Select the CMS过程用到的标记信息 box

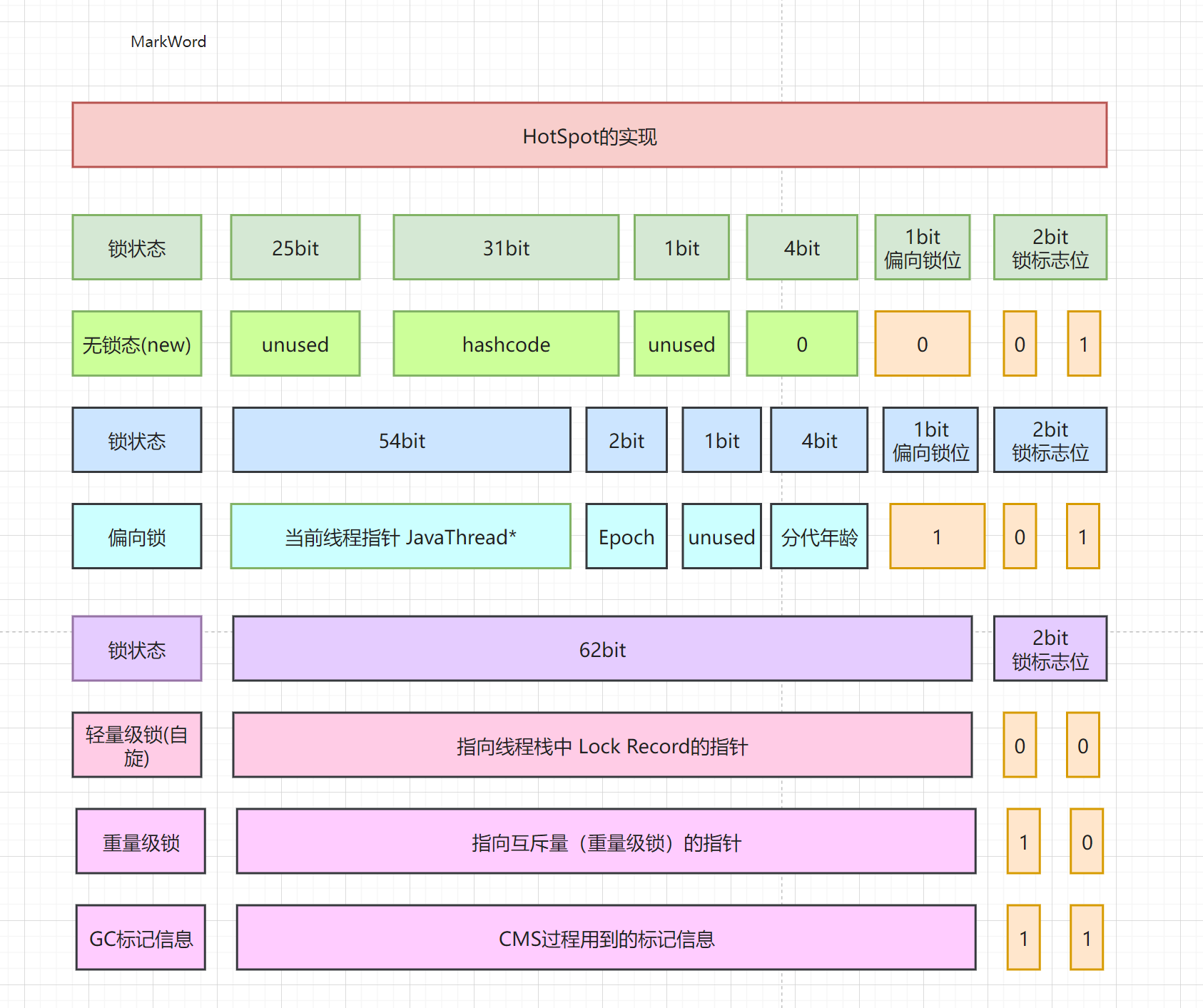[606, 937]
